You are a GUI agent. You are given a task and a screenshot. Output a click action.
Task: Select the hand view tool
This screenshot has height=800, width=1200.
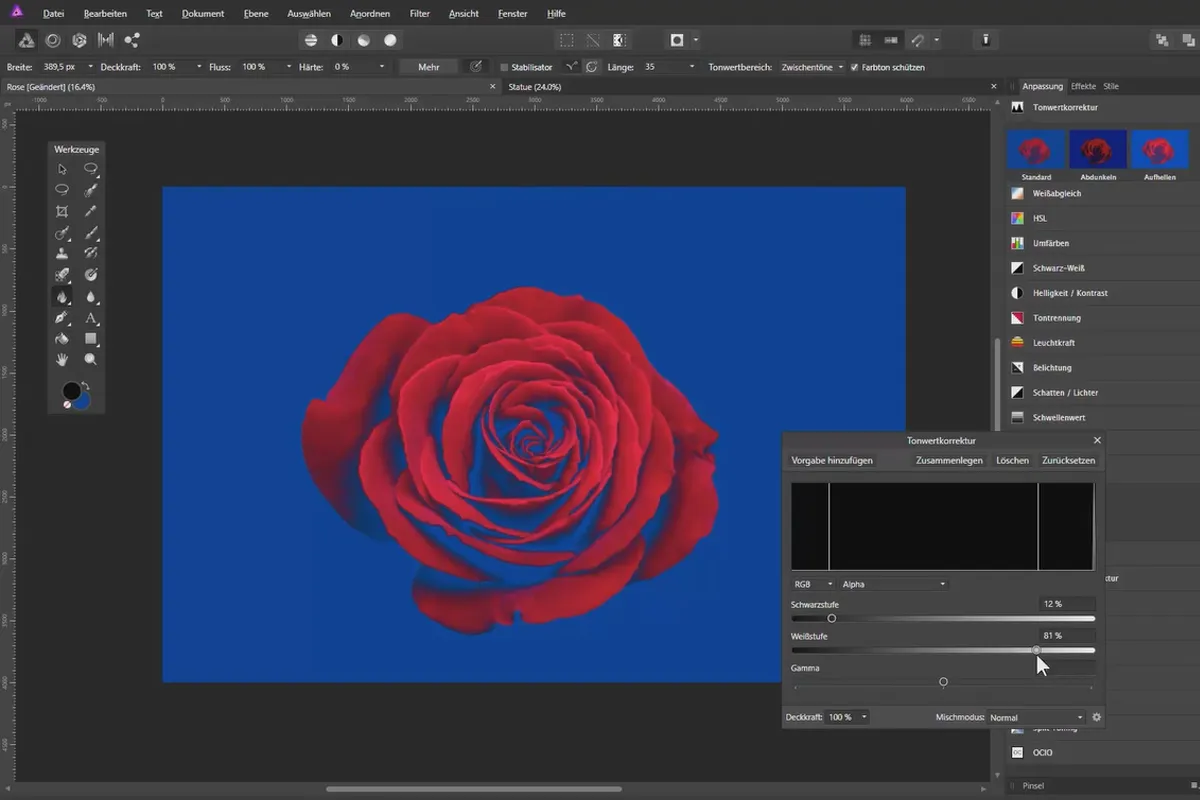tap(62, 359)
